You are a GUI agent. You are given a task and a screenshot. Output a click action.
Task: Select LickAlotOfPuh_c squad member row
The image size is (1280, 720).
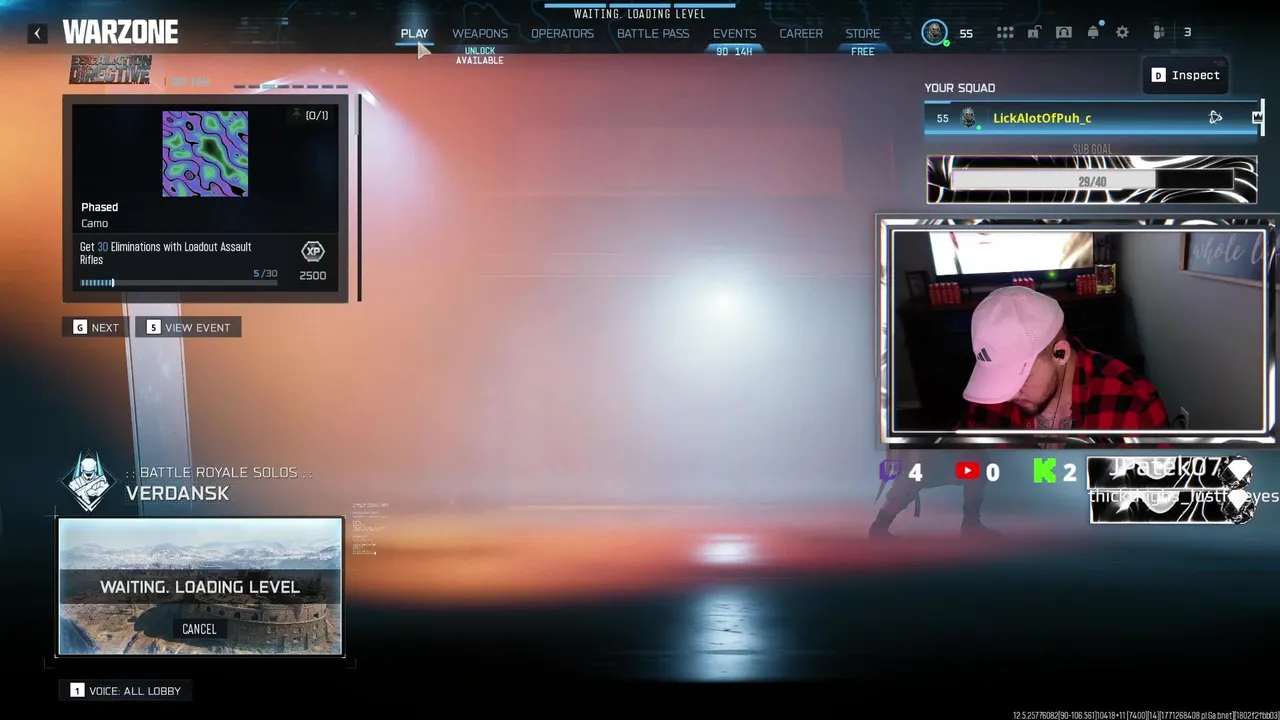tap(1093, 118)
